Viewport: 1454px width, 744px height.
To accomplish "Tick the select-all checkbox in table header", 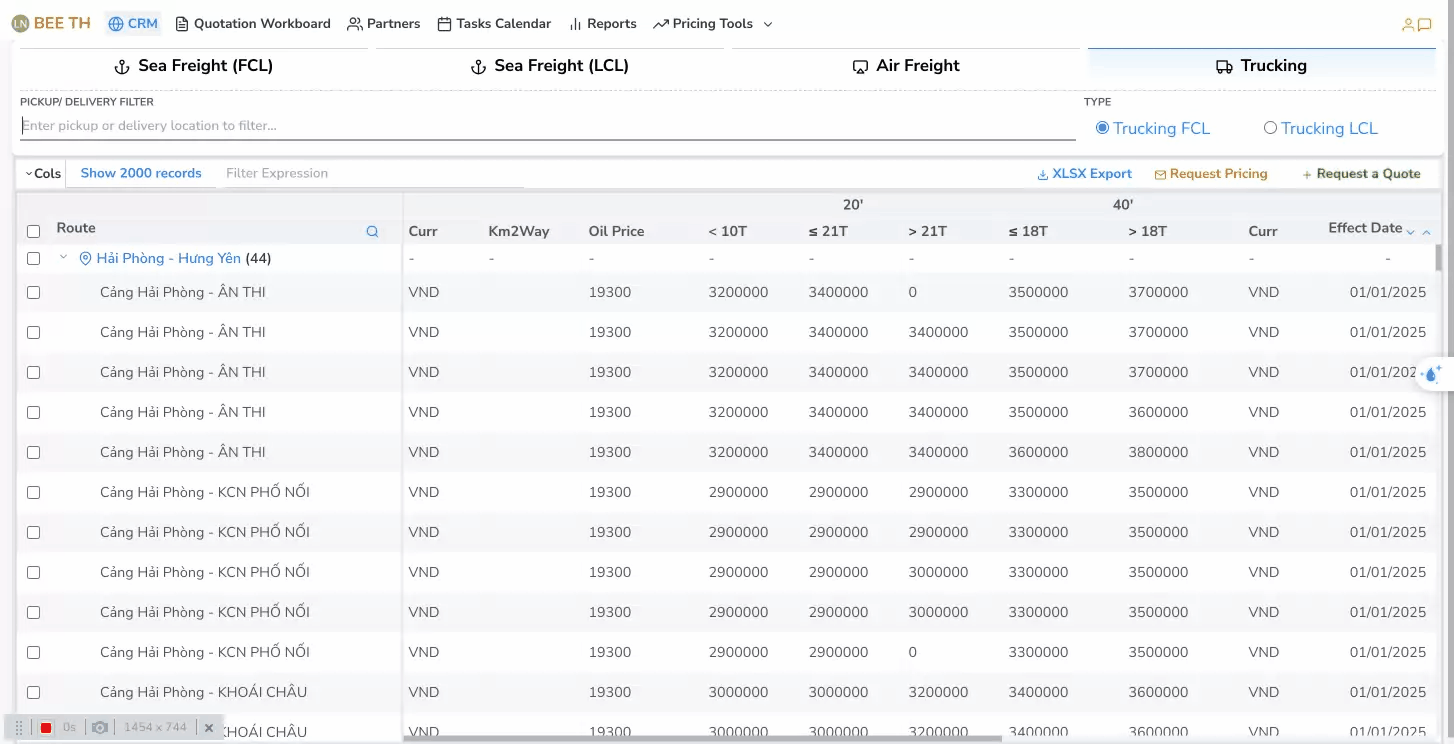I will coord(33,231).
